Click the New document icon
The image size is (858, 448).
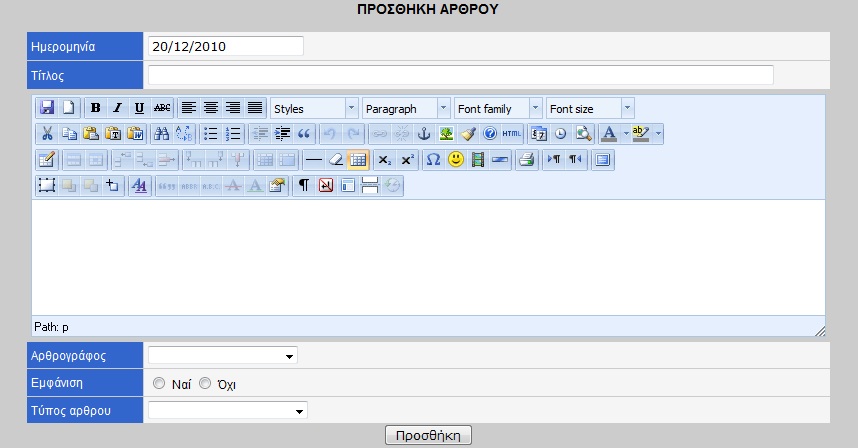pyautogui.click(x=69, y=108)
